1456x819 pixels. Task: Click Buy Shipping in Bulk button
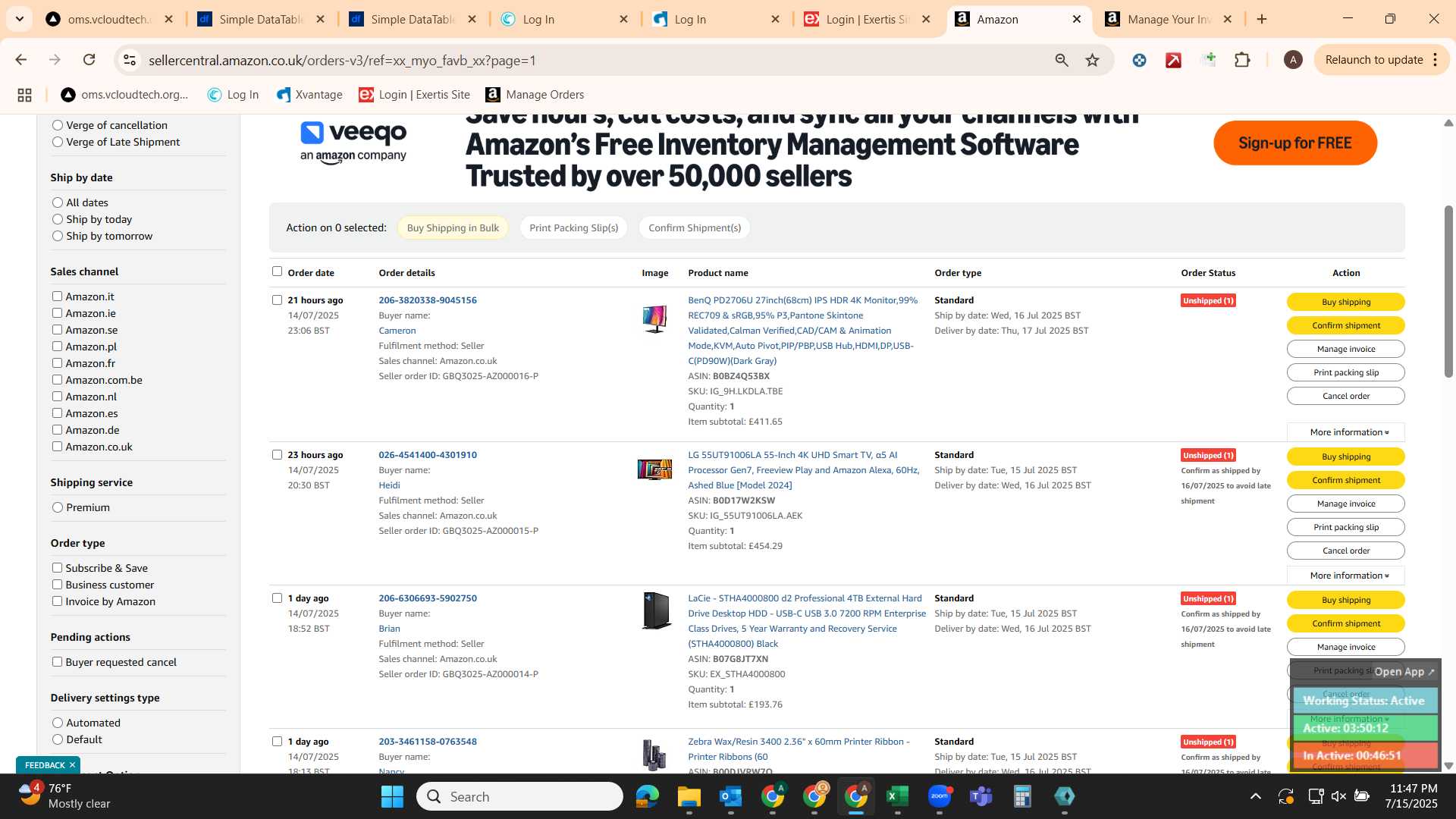point(453,227)
